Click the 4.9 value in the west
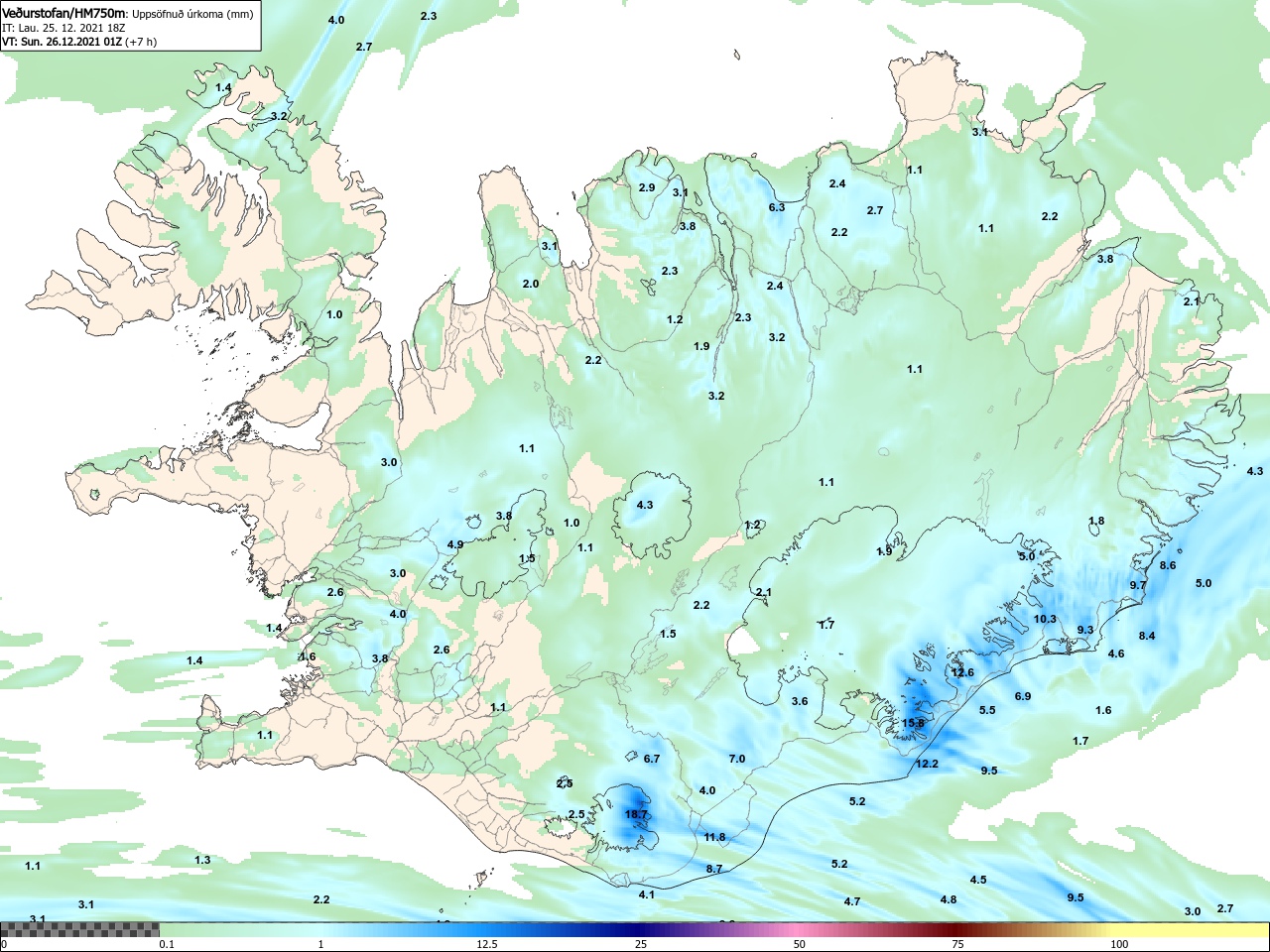Viewport: 1270px width, 952px height. click(455, 545)
